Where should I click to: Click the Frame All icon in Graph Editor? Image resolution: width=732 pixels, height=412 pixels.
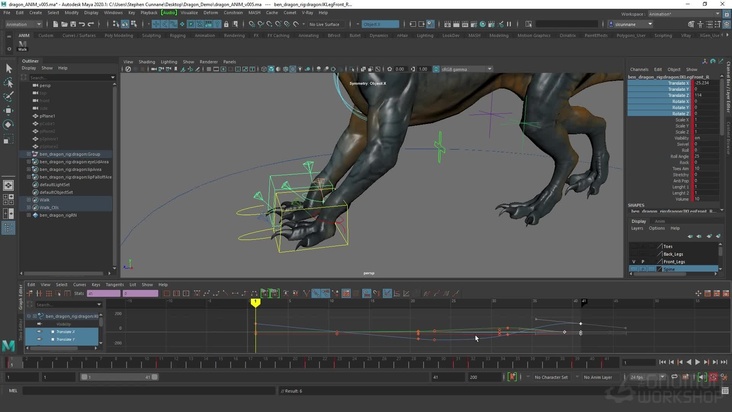point(167,293)
